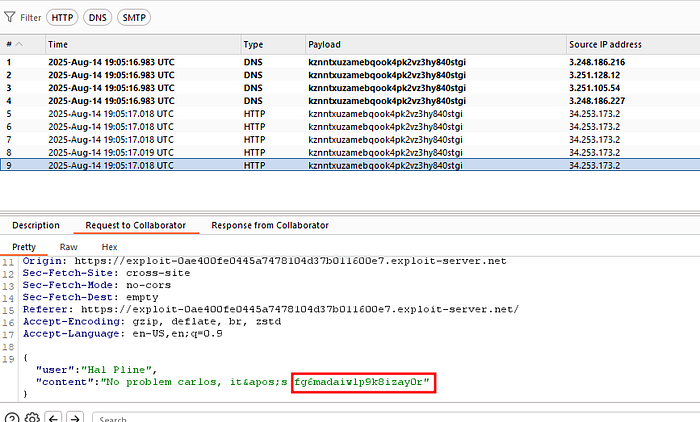Switch to the Hex view tab

tap(109, 247)
